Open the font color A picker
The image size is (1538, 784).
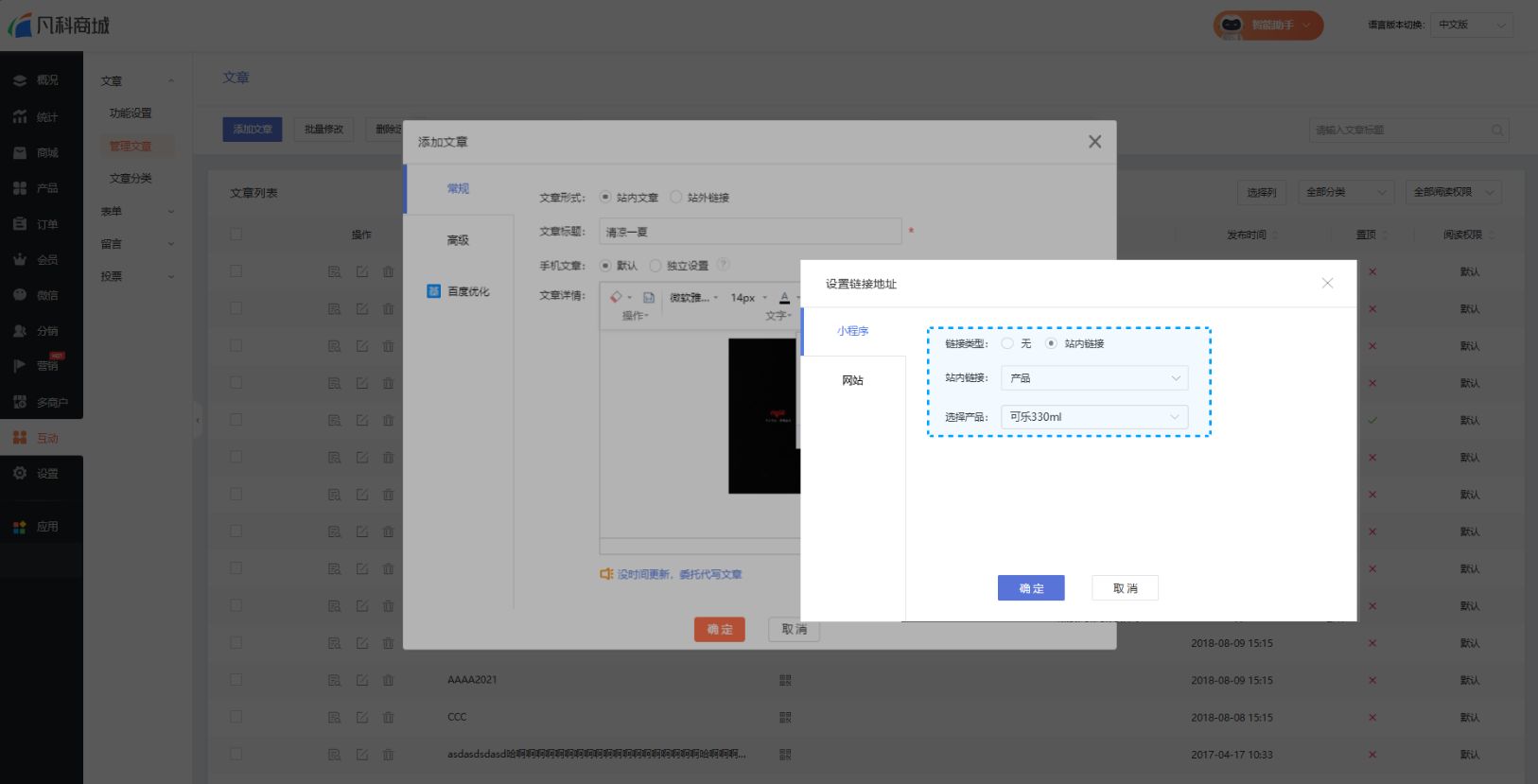(784, 297)
